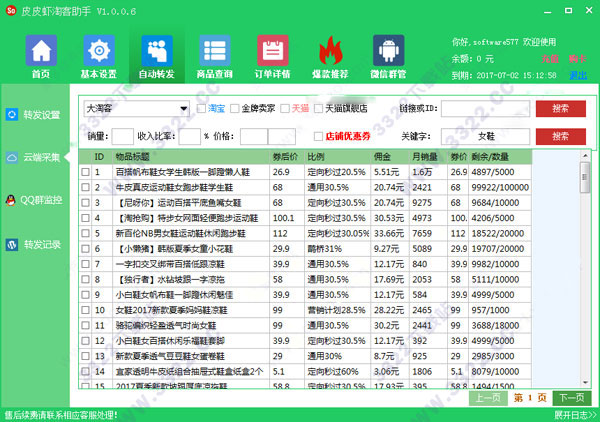Click the vertical scrollbar thumb

[x=585, y=178]
